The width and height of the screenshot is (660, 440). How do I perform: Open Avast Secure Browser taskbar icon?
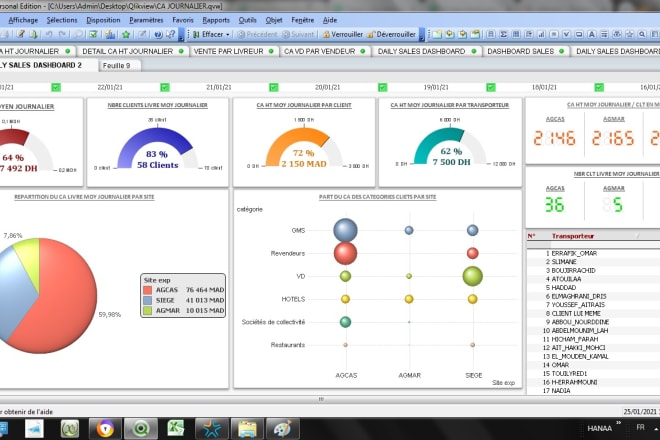[105, 429]
